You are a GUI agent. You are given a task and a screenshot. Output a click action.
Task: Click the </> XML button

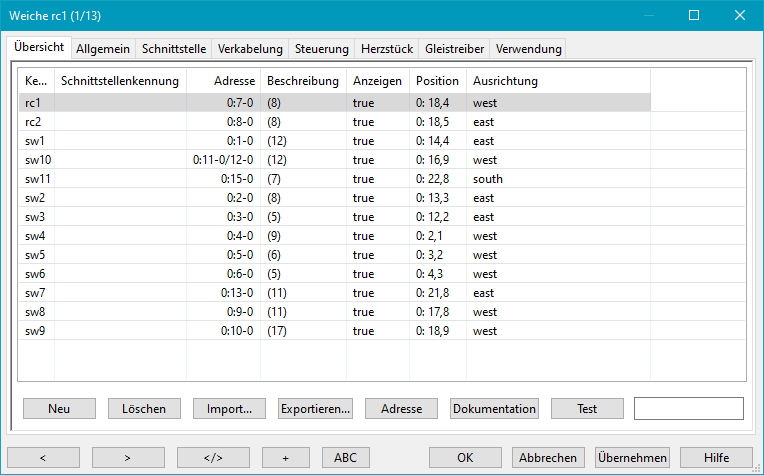point(213,457)
